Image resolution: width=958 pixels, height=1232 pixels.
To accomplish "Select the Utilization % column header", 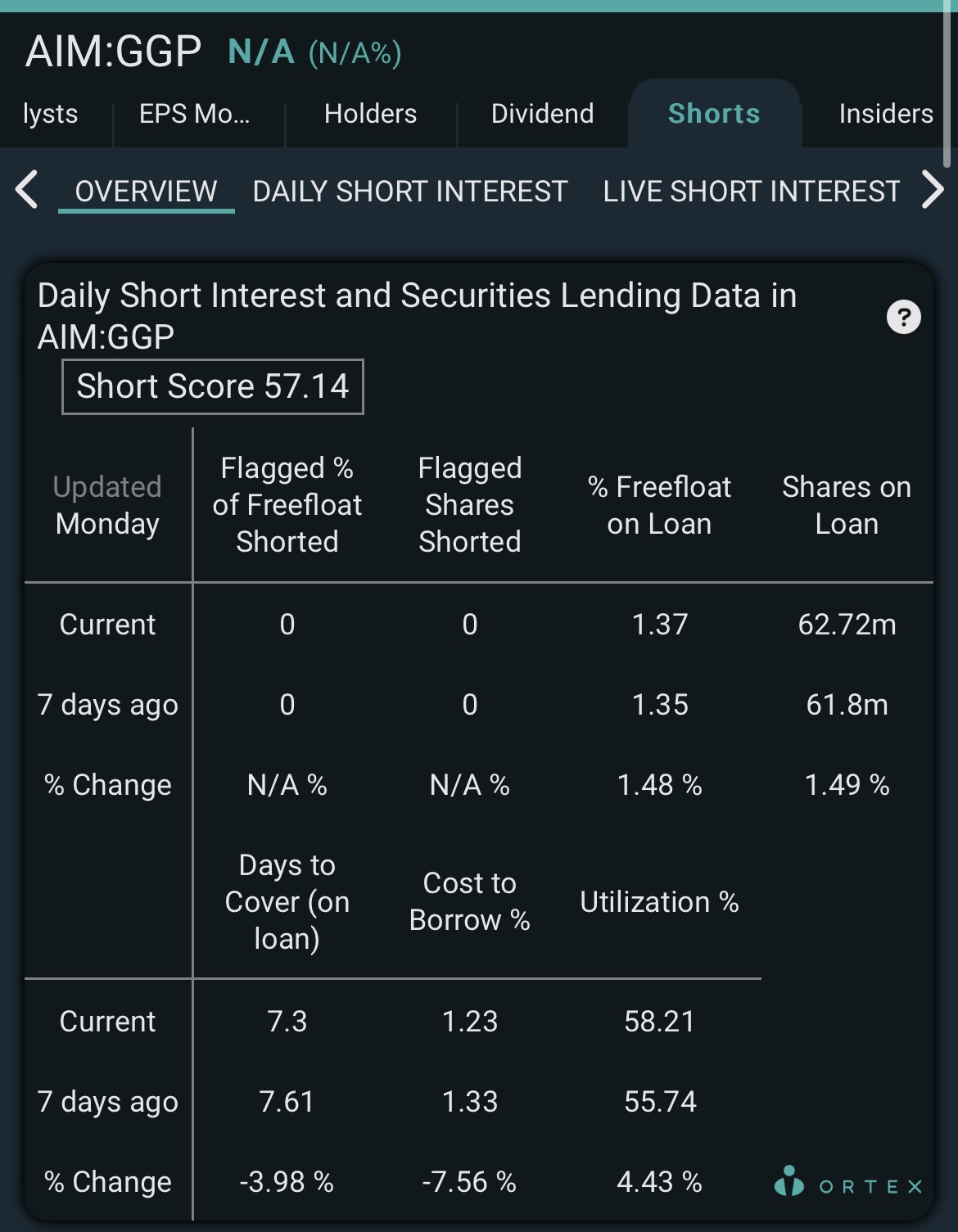I will [x=660, y=902].
